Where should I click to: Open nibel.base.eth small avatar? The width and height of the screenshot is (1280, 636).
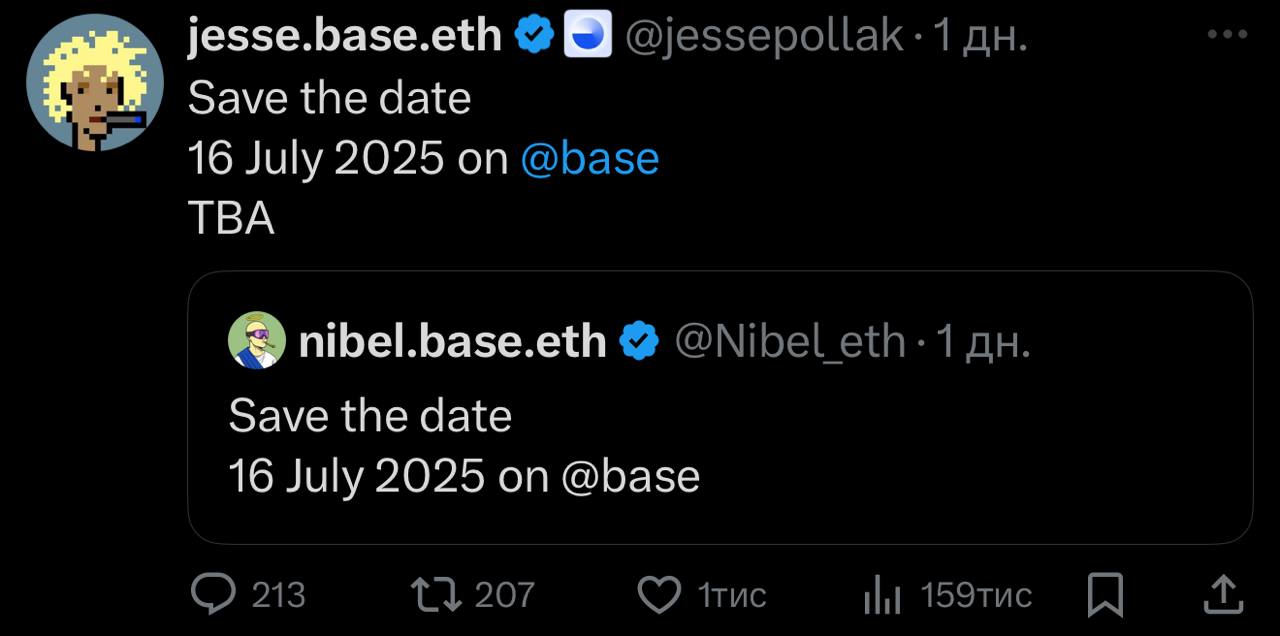point(258,341)
